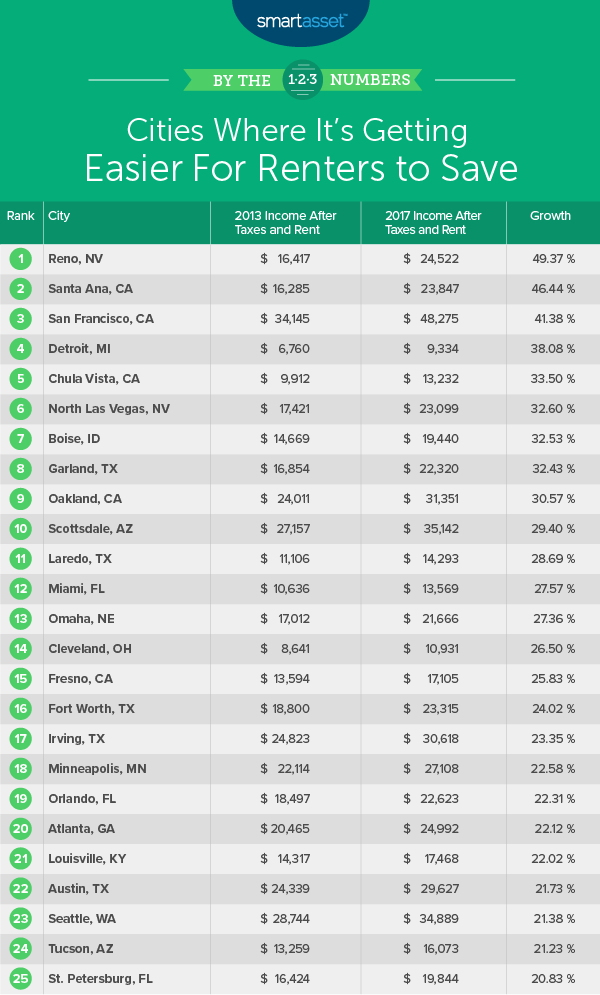Click the City column header
The height and width of the screenshot is (995, 600).
[x=59, y=216]
